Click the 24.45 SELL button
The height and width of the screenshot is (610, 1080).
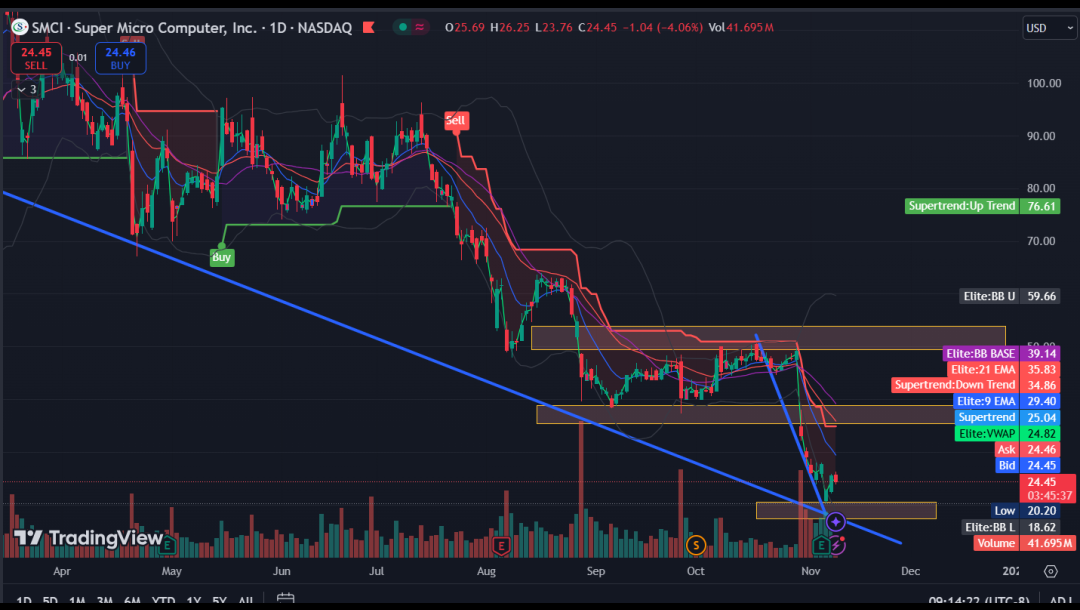click(36, 59)
